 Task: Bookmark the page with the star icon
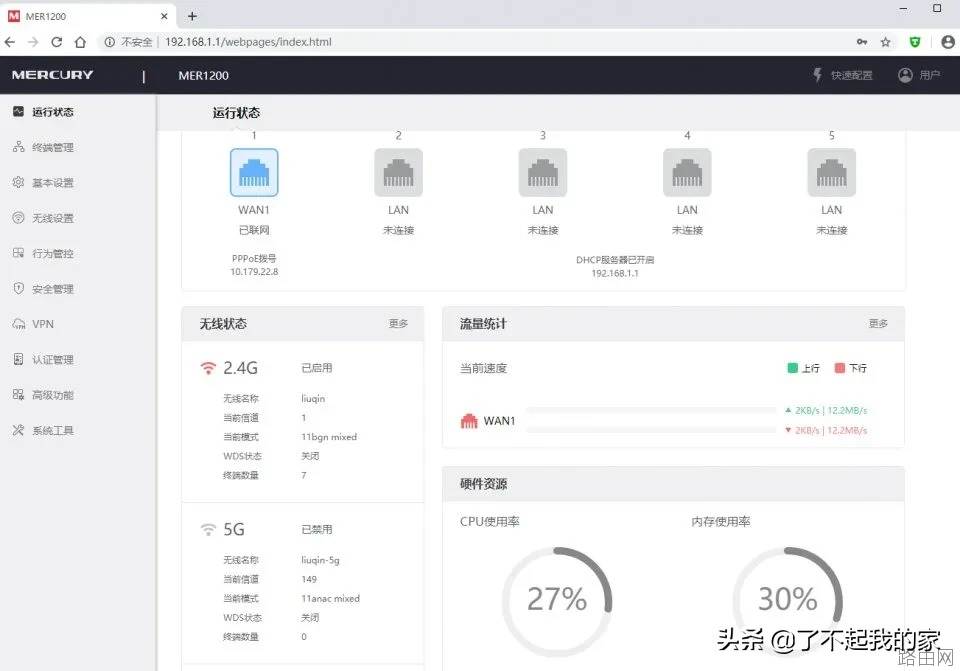(x=885, y=42)
